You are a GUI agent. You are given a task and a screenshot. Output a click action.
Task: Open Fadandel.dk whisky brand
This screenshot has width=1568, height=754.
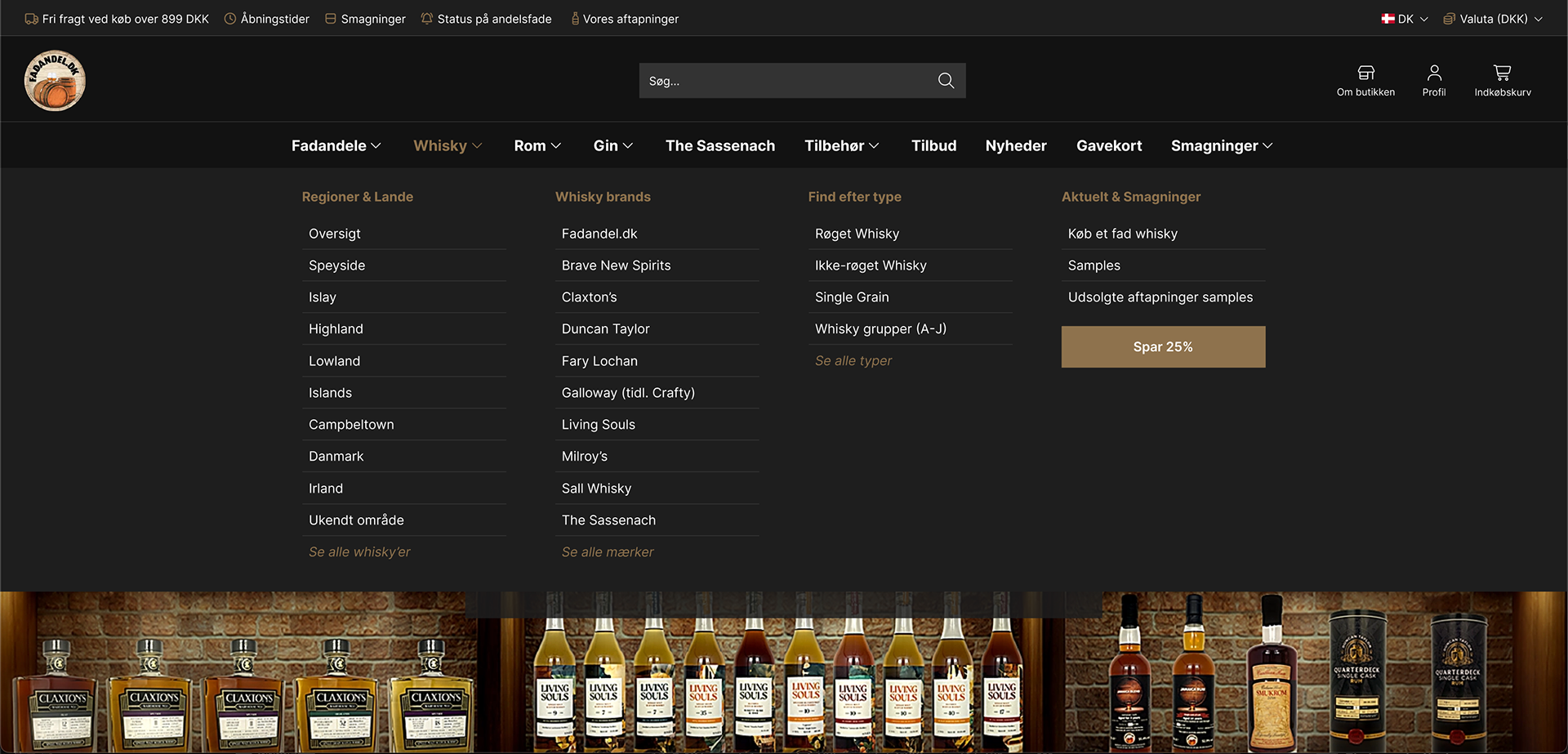pyautogui.click(x=657, y=234)
